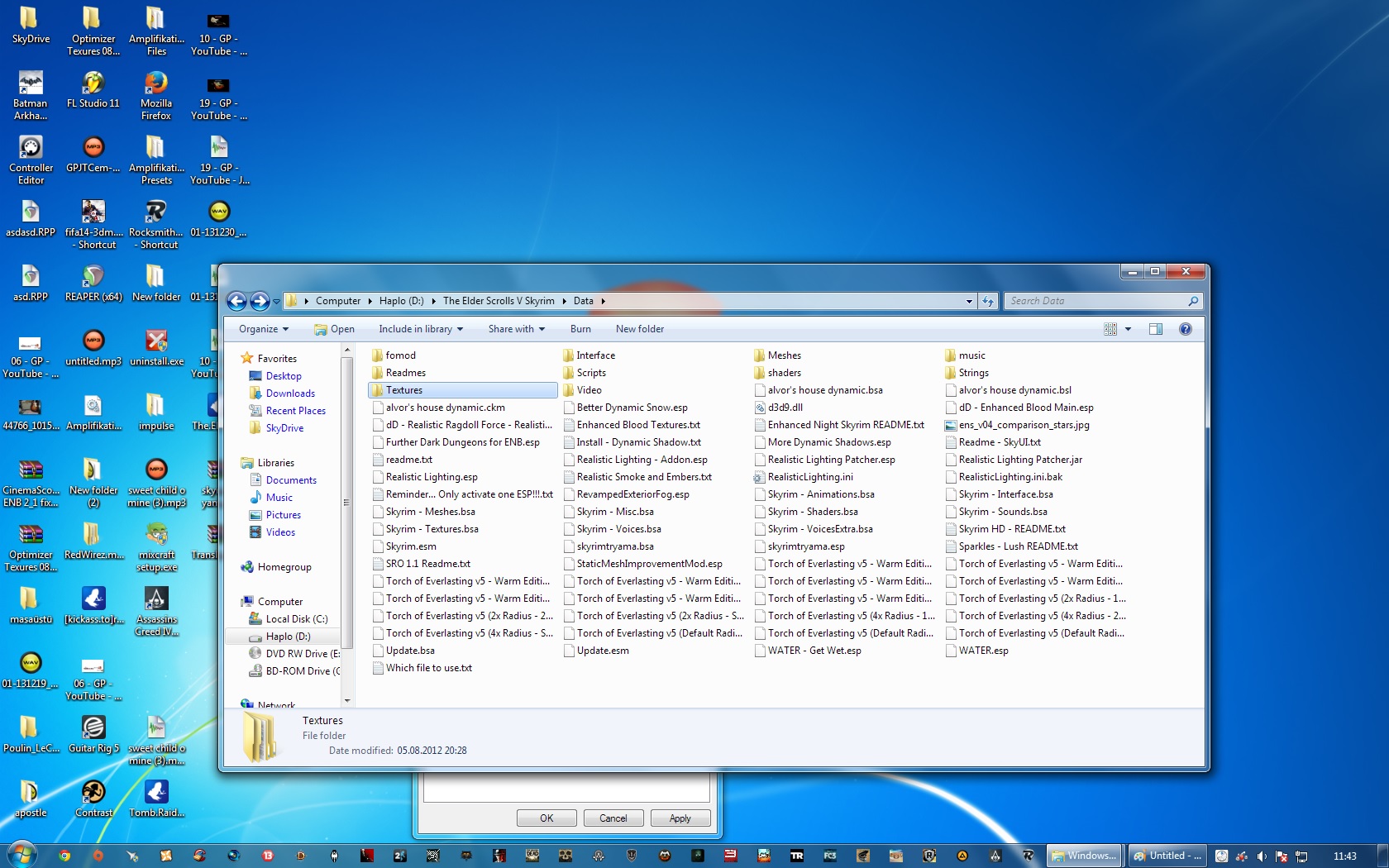Click the sidebar scroll down arrow
The image size is (1389, 868).
tap(347, 700)
